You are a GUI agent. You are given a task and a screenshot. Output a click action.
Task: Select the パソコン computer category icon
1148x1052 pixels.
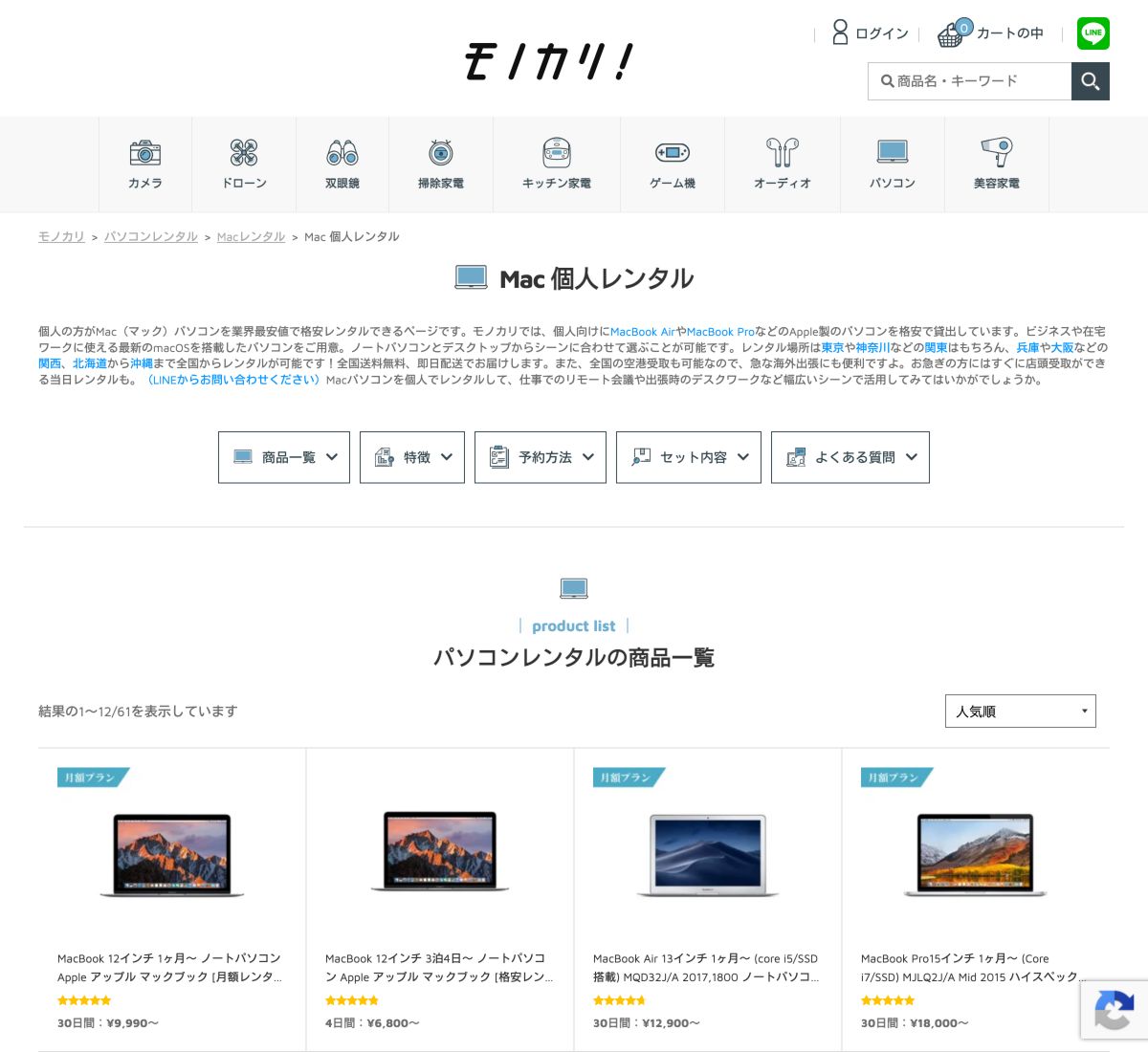tap(893, 153)
